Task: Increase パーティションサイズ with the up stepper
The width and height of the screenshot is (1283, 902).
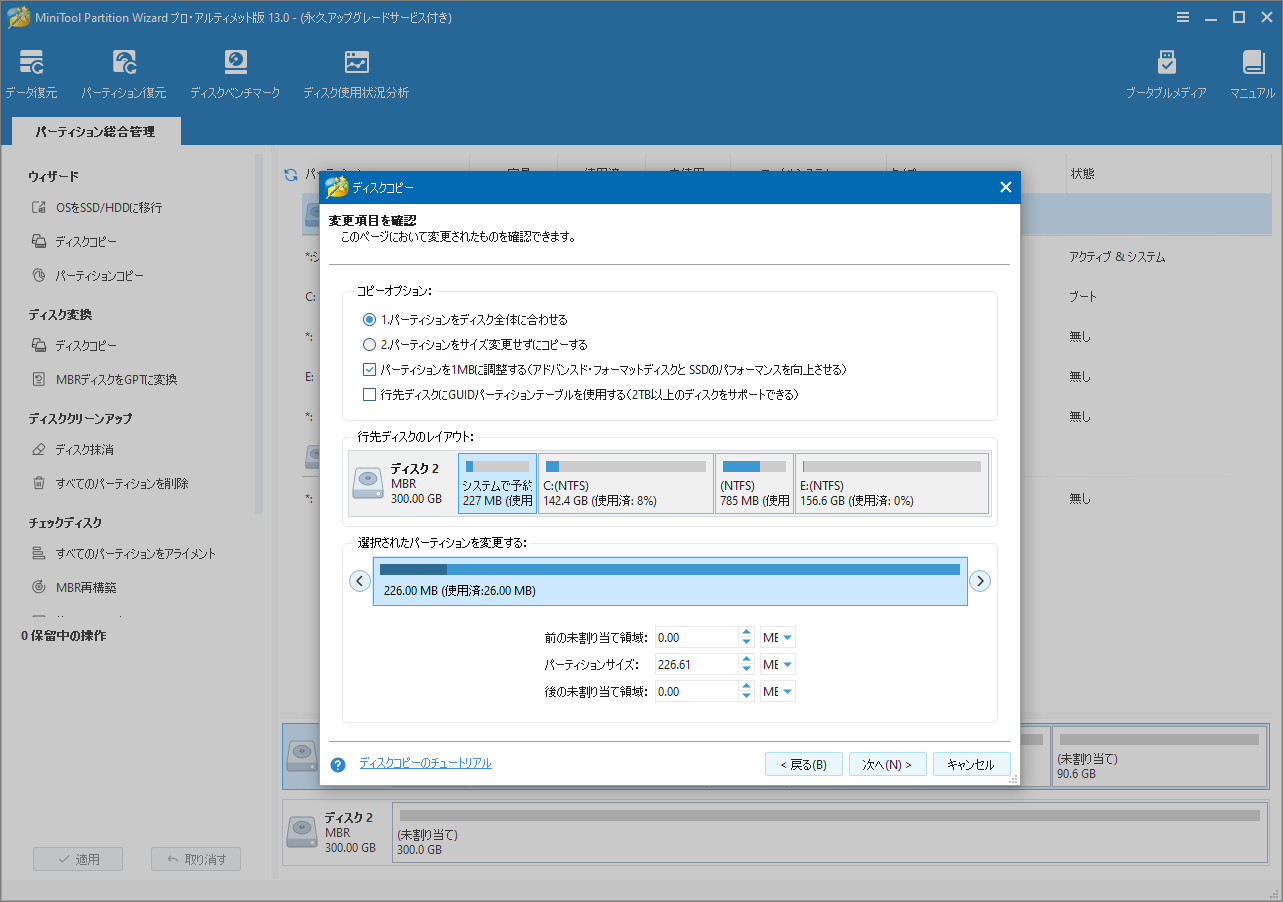Action: pyautogui.click(x=745, y=659)
